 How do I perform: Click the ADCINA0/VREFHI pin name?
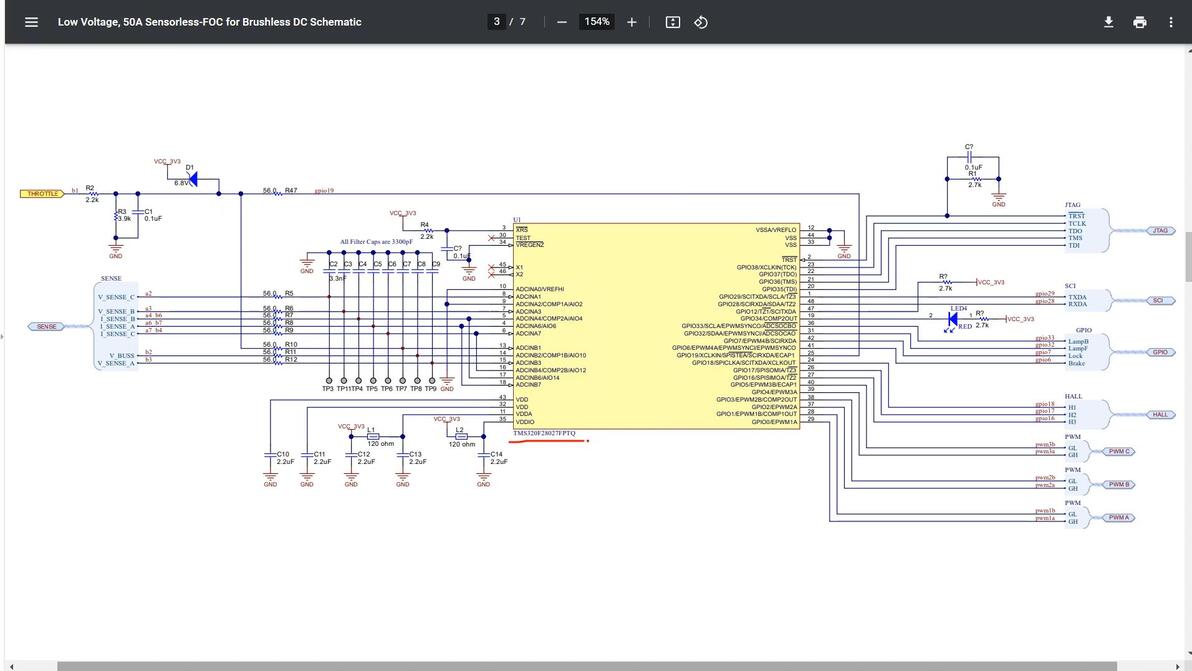pyautogui.click(x=540, y=290)
